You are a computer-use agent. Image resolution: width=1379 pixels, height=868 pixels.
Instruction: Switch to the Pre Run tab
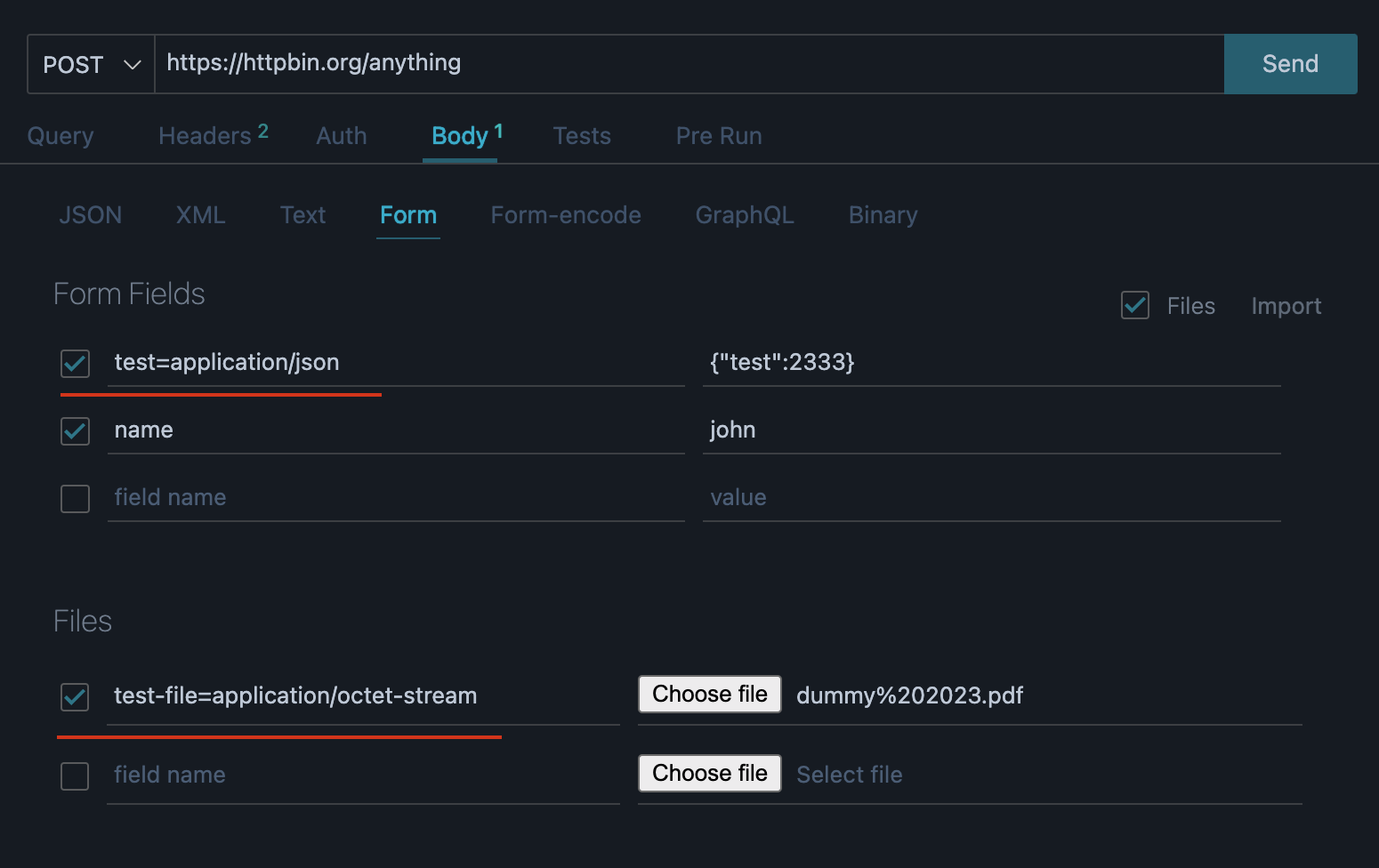tap(718, 135)
